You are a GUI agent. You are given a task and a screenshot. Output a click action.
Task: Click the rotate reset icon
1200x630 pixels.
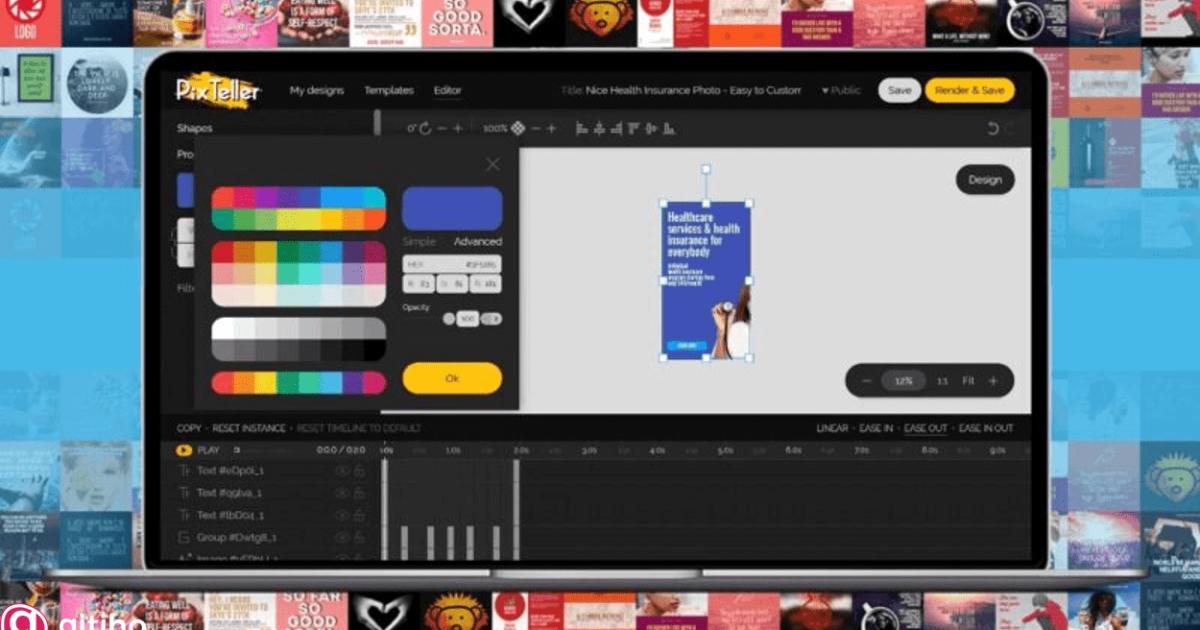pos(425,128)
